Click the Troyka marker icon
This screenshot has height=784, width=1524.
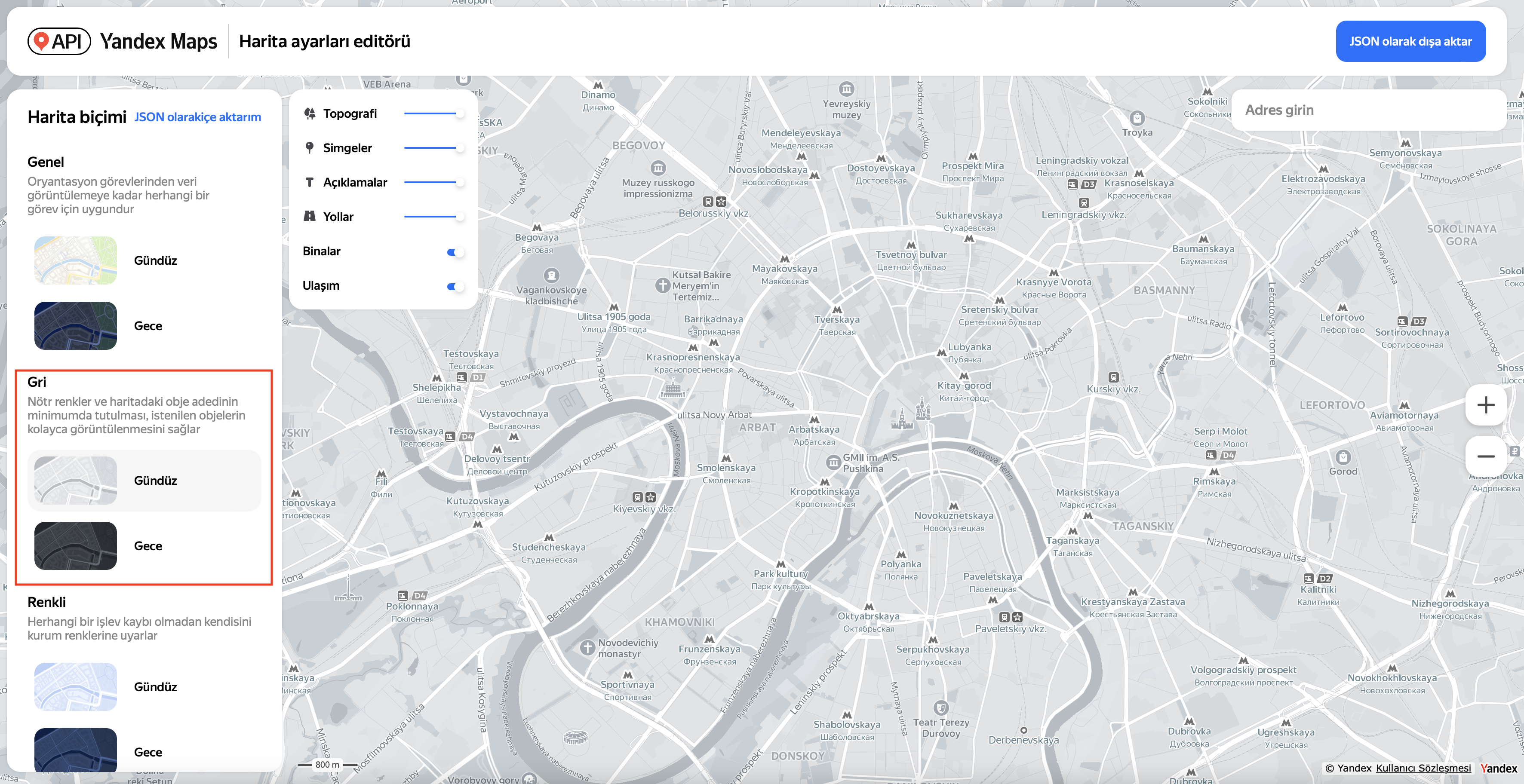(1137, 118)
